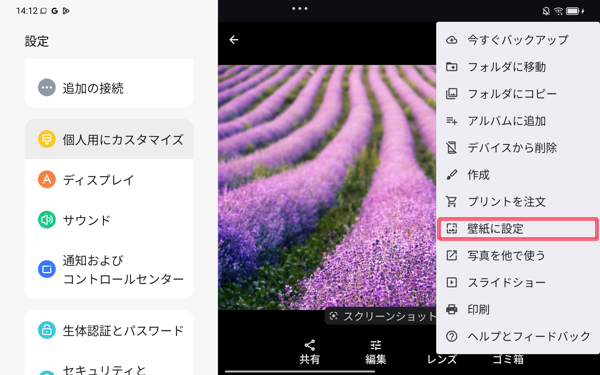The image size is (600, 375).
Task: Click the 設定 header title
Action: pyautogui.click(x=37, y=41)
